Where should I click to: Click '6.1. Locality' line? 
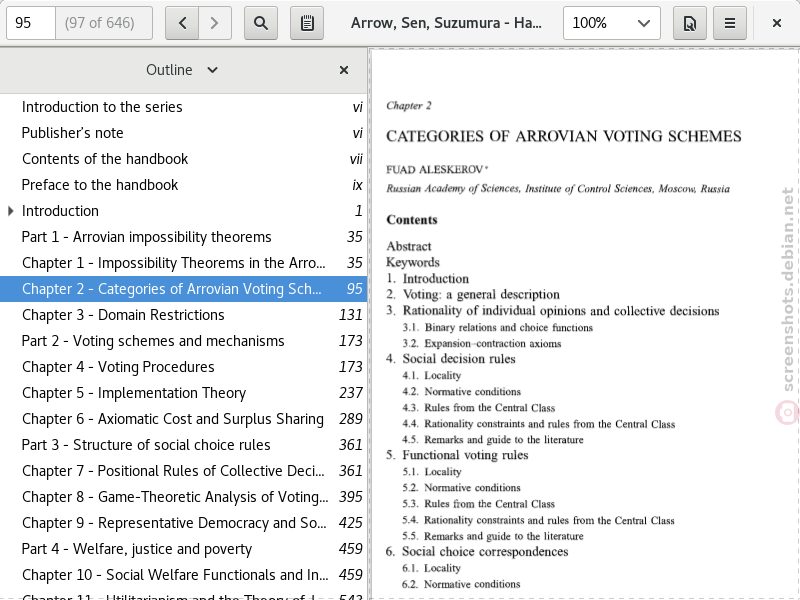[432, 568]
